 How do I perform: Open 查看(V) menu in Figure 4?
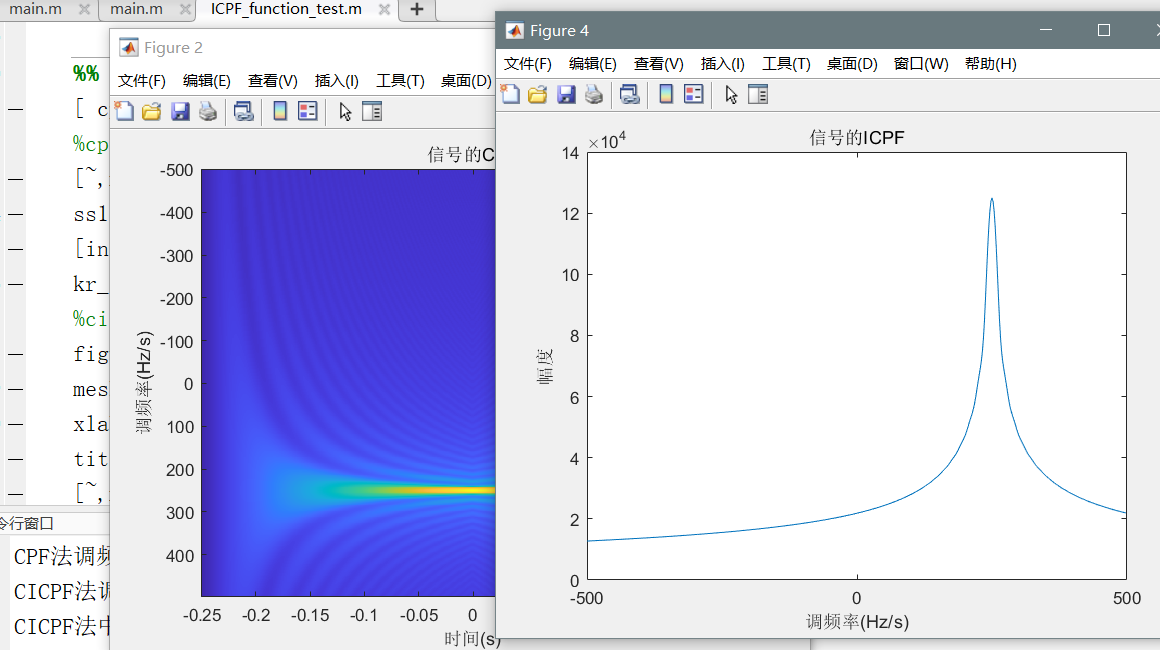click(658, 64)
